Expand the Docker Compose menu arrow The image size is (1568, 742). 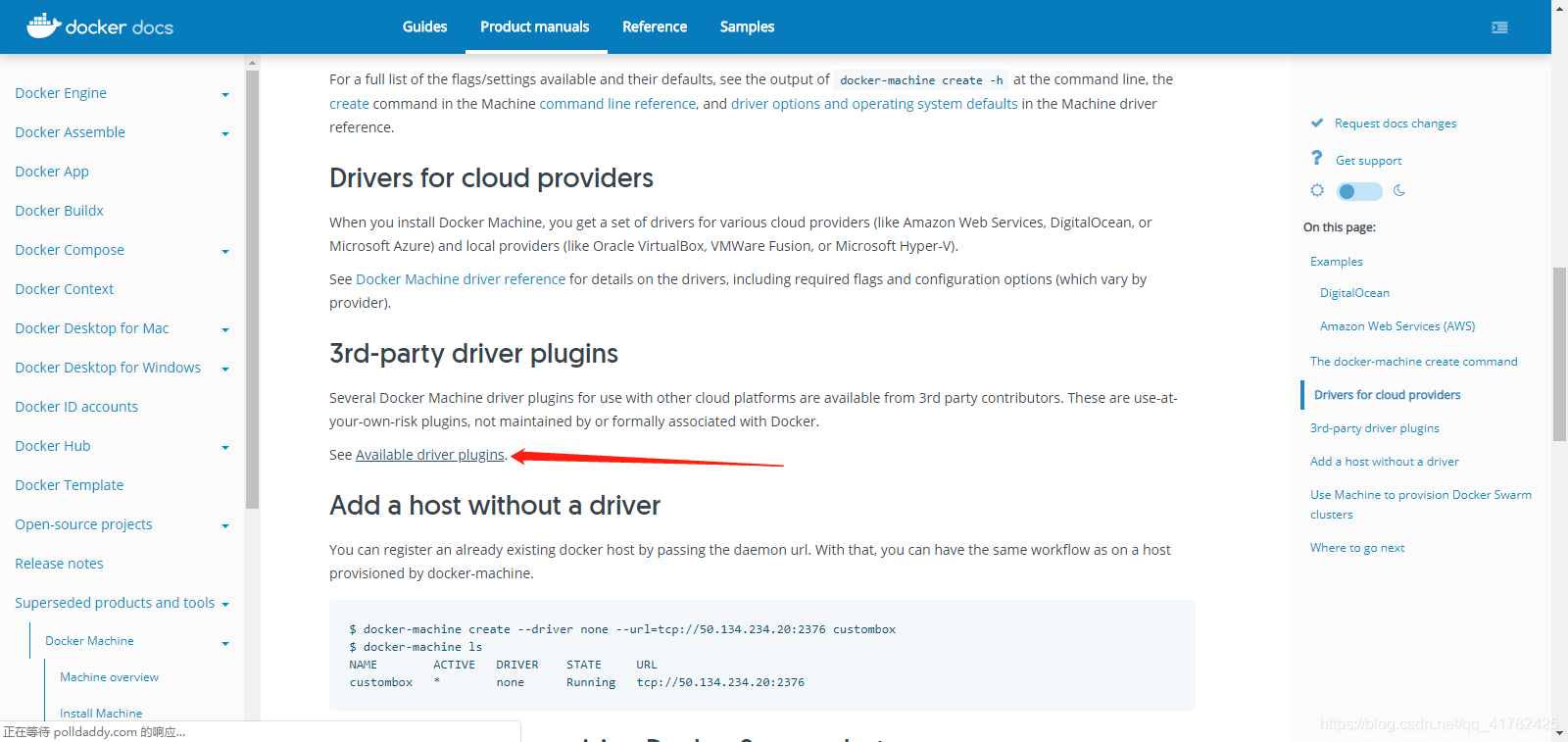coord(225,252)
